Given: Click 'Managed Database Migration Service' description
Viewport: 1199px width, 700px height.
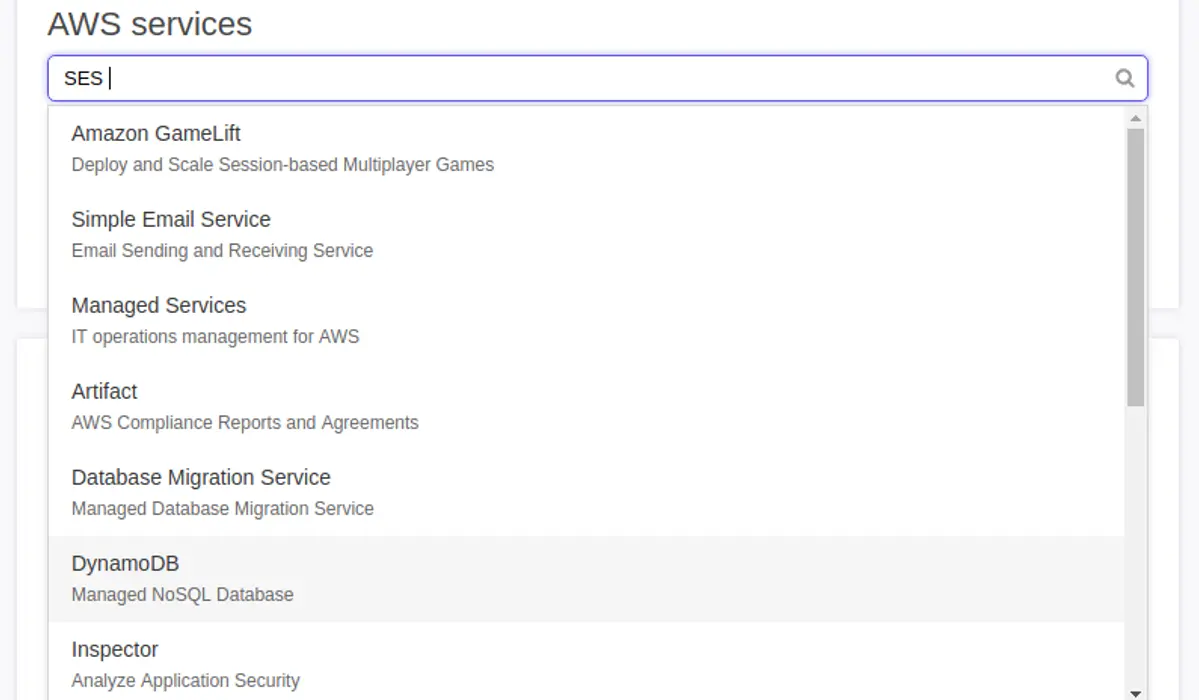Looking at the screenshot, I should (x=223, y=509).
